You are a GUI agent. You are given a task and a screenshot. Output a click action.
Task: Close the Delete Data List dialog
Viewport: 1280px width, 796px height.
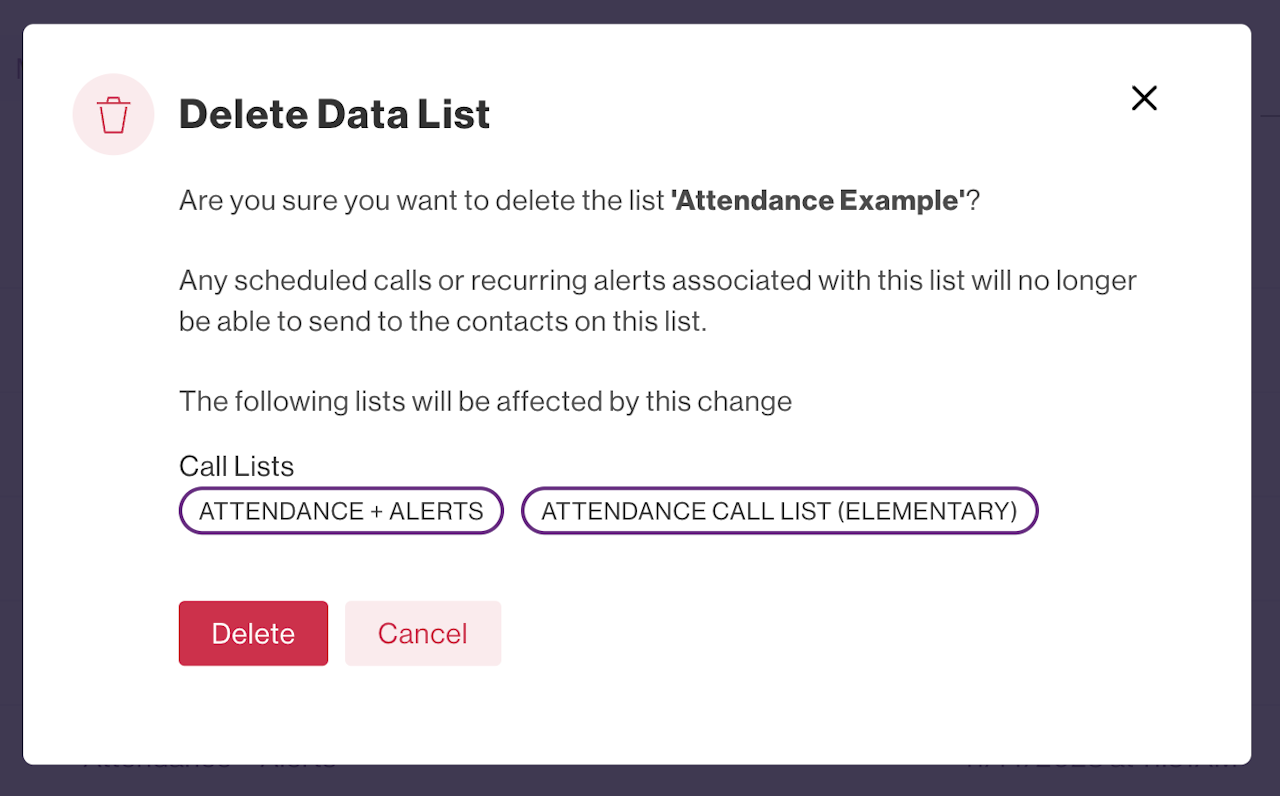[x=1144, y=98]
